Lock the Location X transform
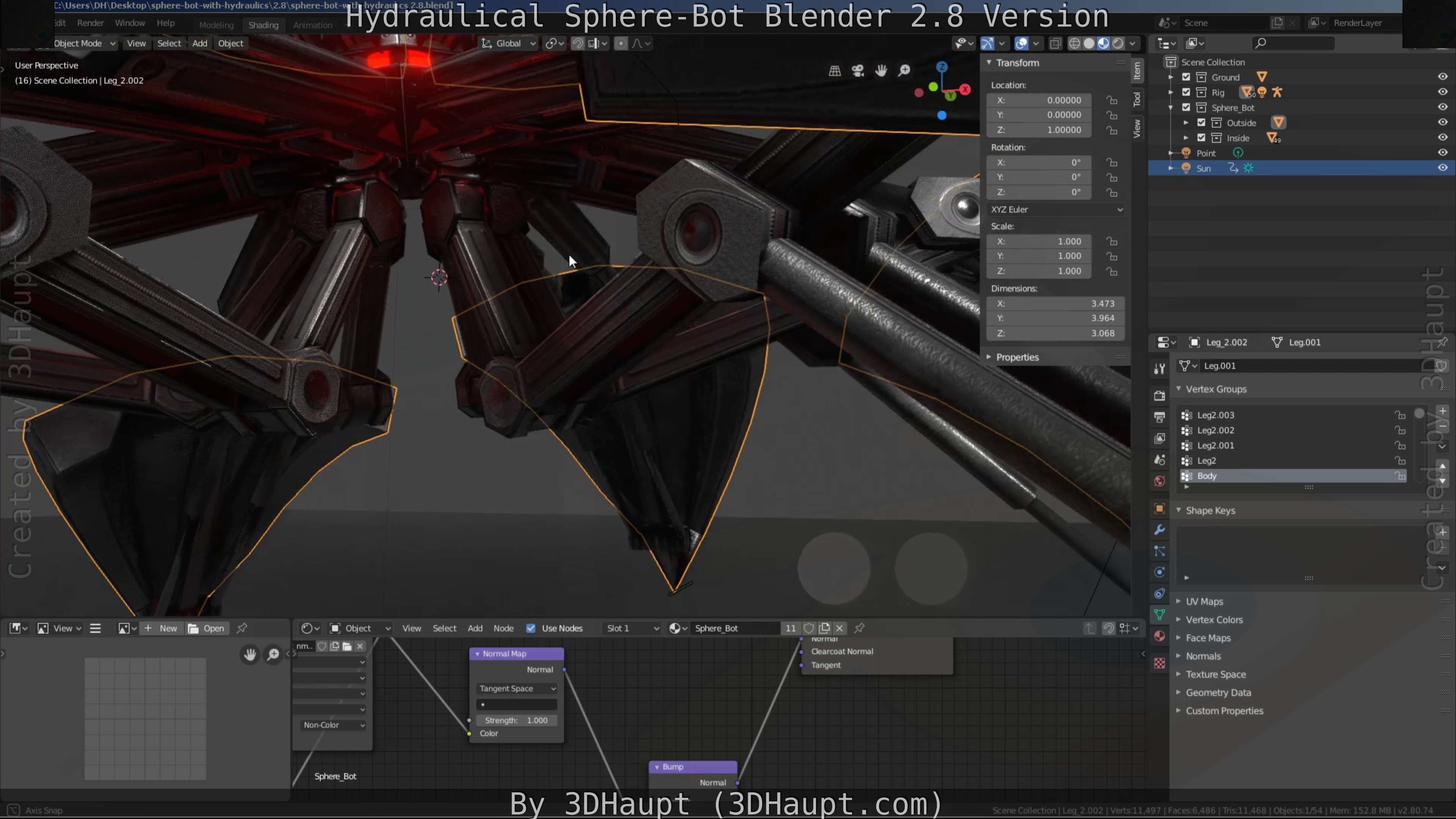Viewport: 1456px width, 819px height. [1112, 100]
